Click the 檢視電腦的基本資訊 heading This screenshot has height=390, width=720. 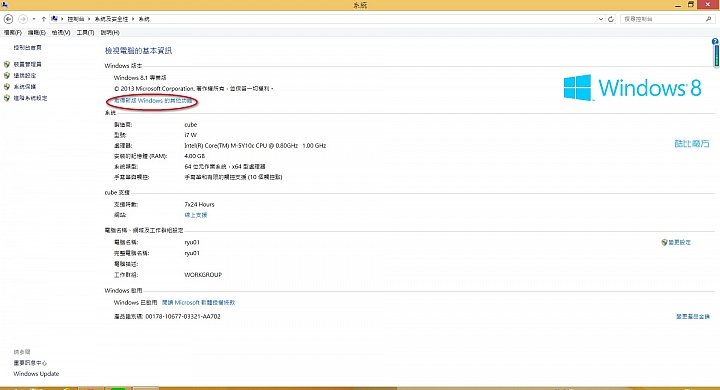(138, 51)
